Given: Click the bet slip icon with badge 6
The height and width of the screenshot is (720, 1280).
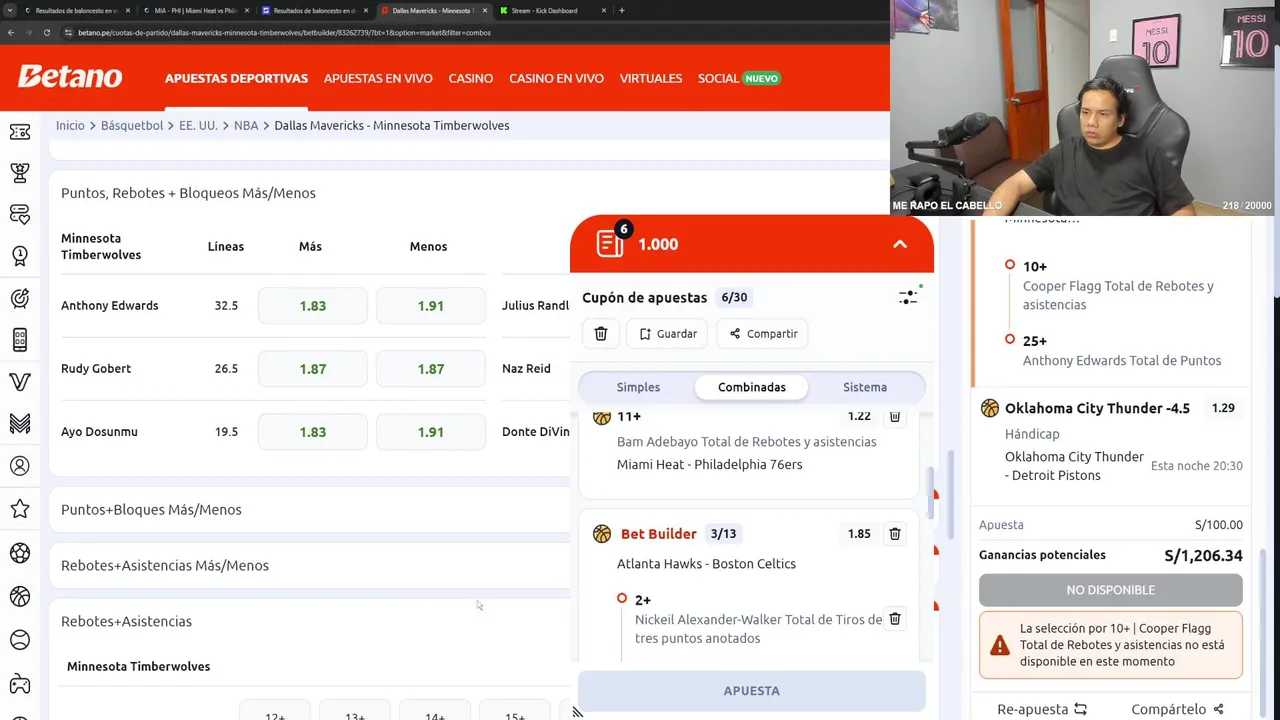Looking at the screenshot, I should tap(611, 242).
